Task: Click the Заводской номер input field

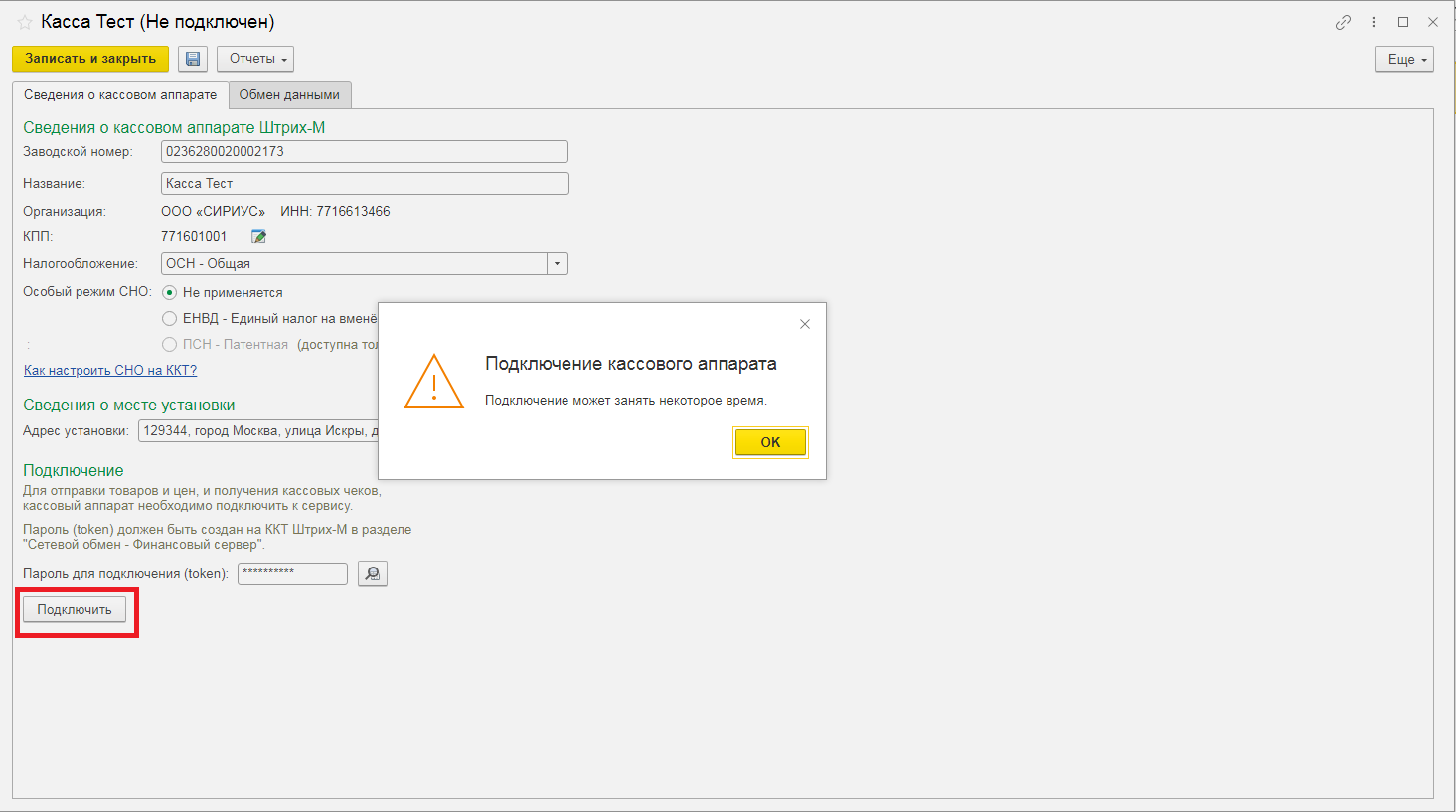Action: pyautogui.click(x=365, y=151)
